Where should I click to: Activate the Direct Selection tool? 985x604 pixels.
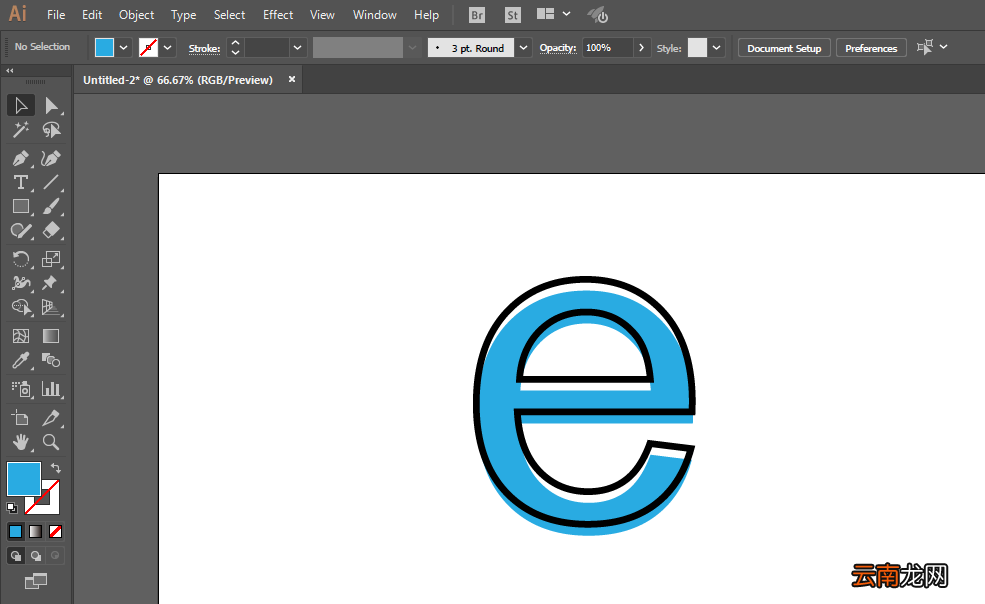point(51,106)
